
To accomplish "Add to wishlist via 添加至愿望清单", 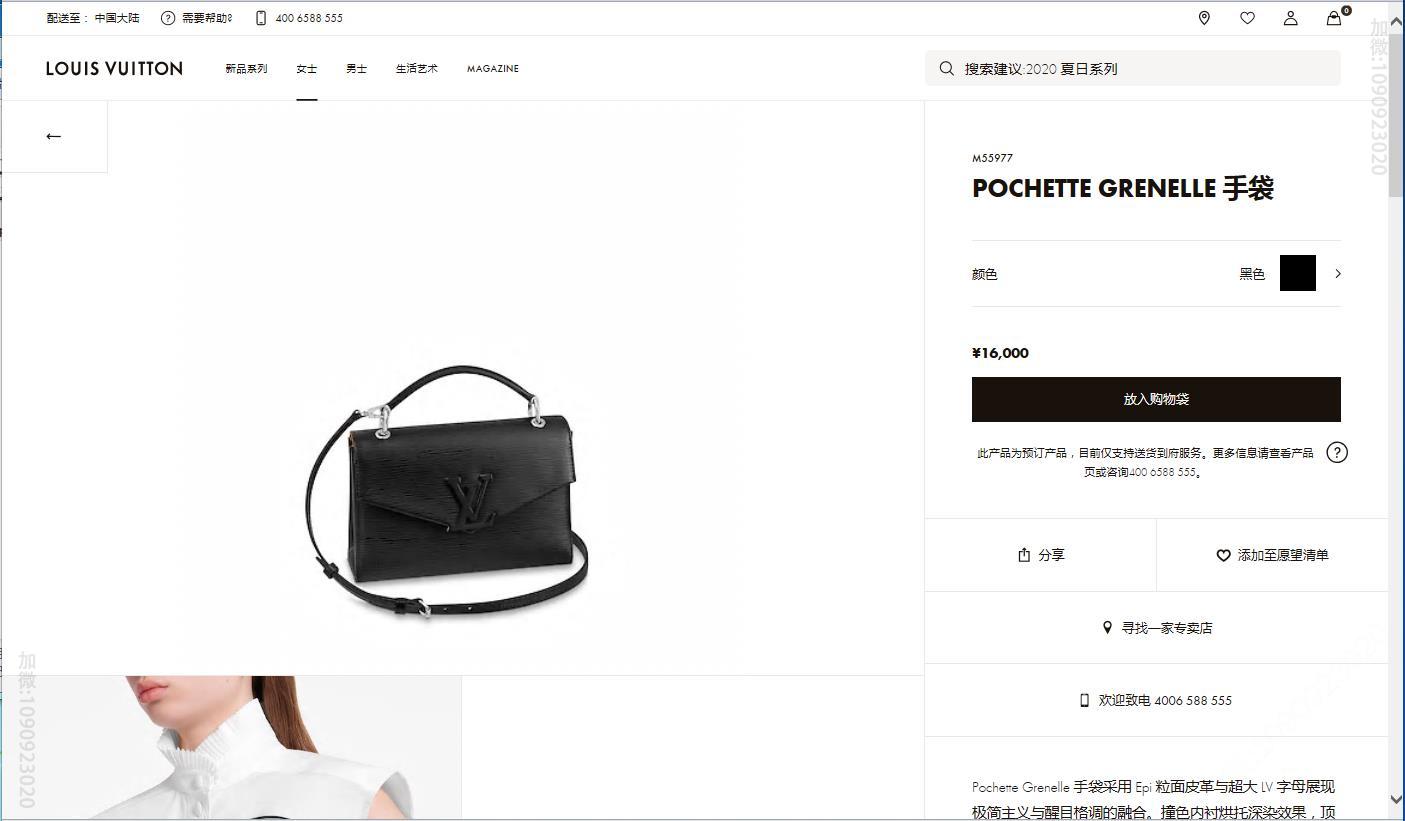I will (x=1272, y=555).
